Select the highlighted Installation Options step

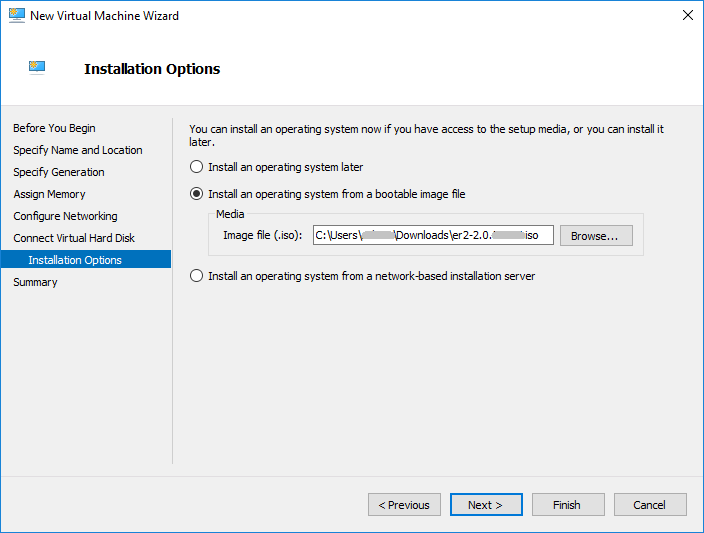click(75, 260)
